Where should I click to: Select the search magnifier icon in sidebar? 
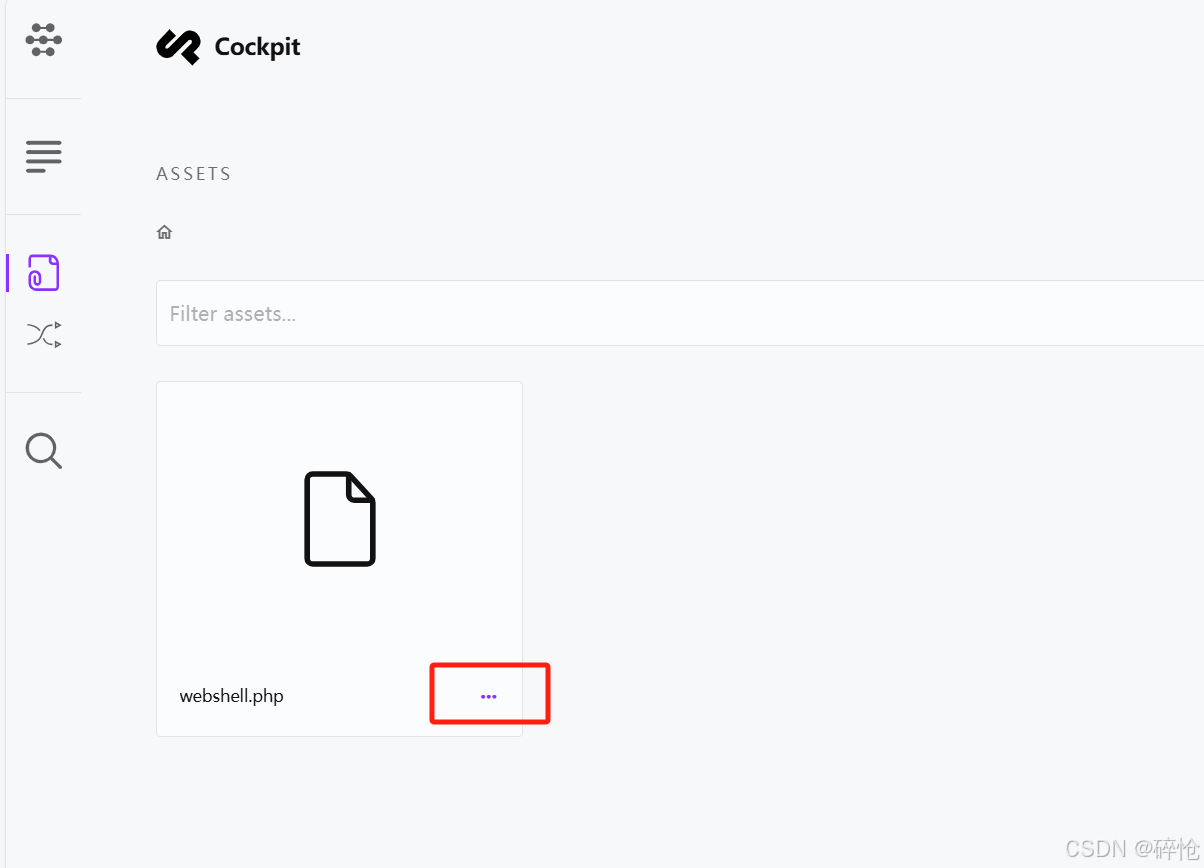click(x=43, y=450)
